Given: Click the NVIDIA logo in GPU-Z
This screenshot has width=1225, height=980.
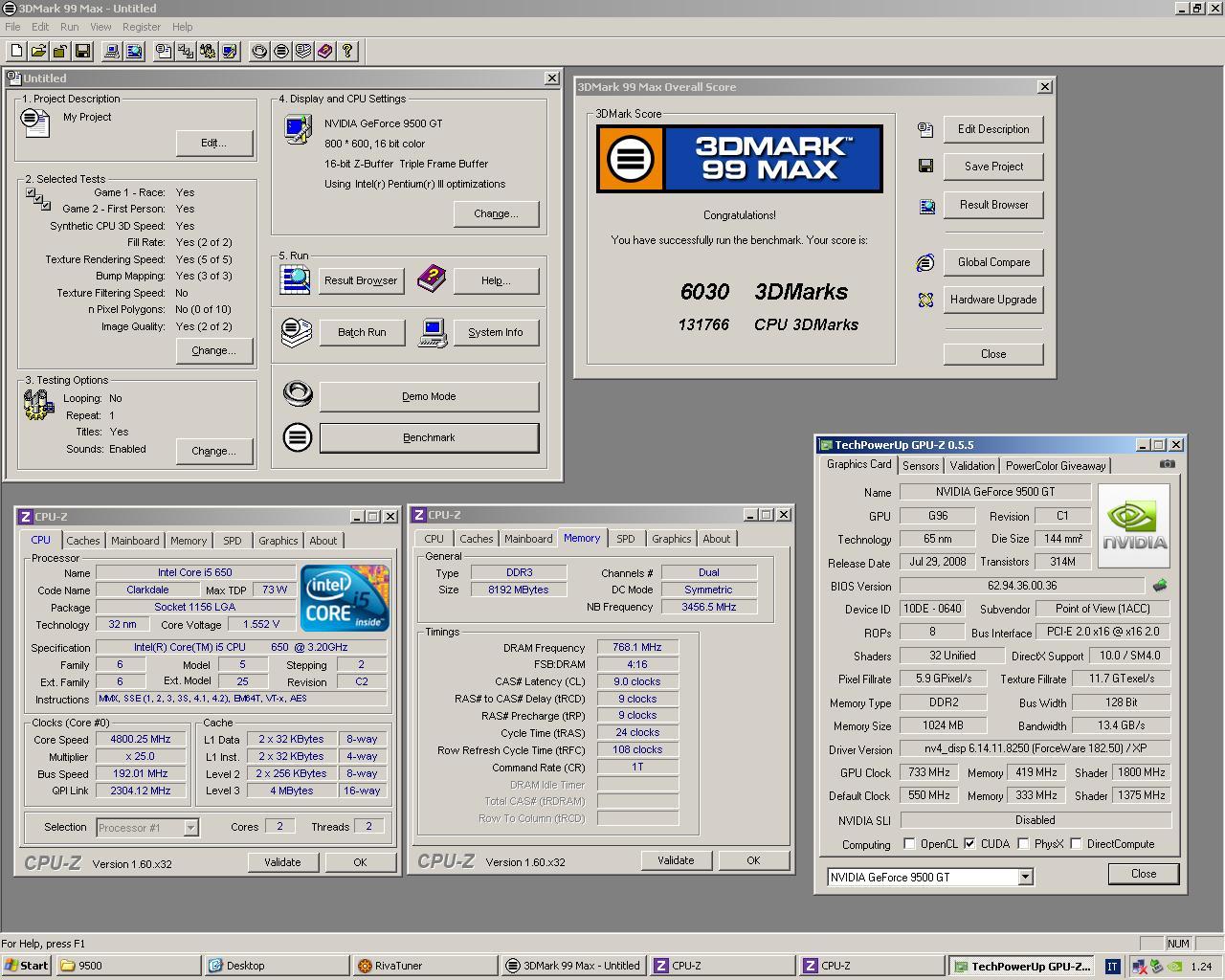Looking at the screenshot, I should coord(1133,525).
